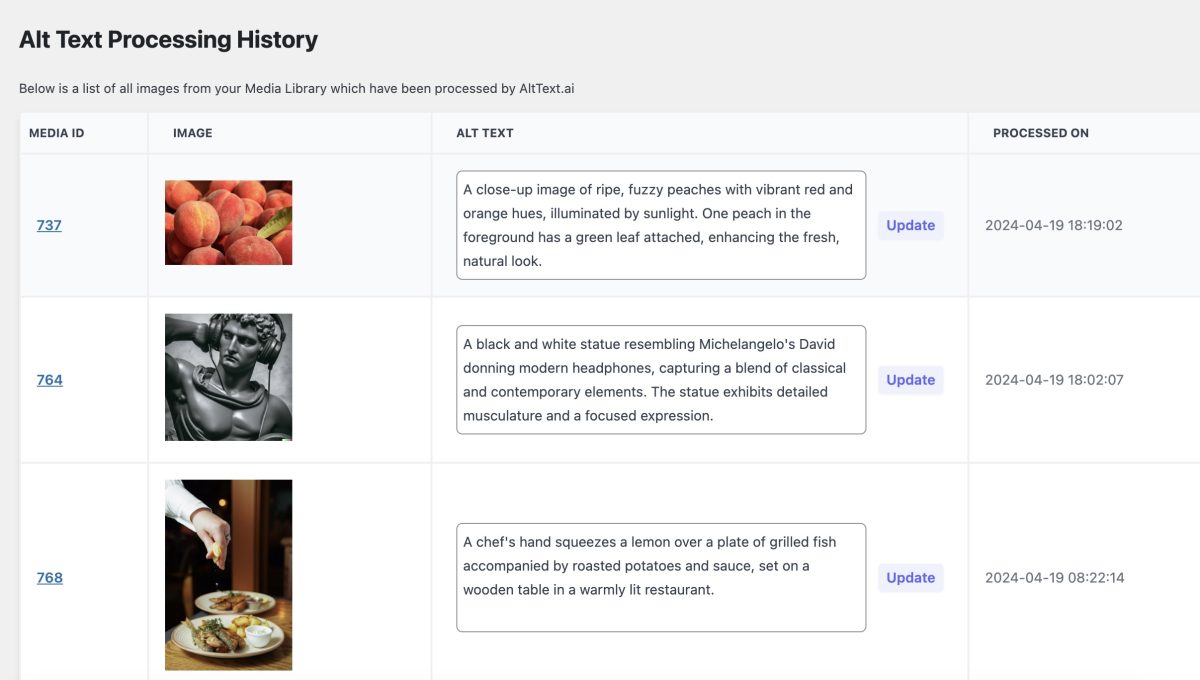Edit the chef image alt text field
The width and height of the screenshot is (1200, 680).
pos(660,575)
